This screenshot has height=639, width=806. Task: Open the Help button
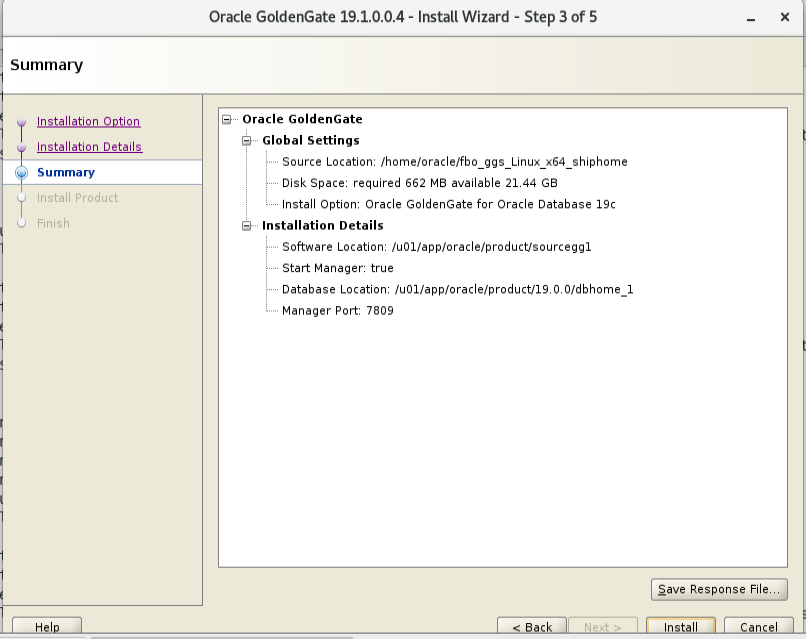(47, 627)
